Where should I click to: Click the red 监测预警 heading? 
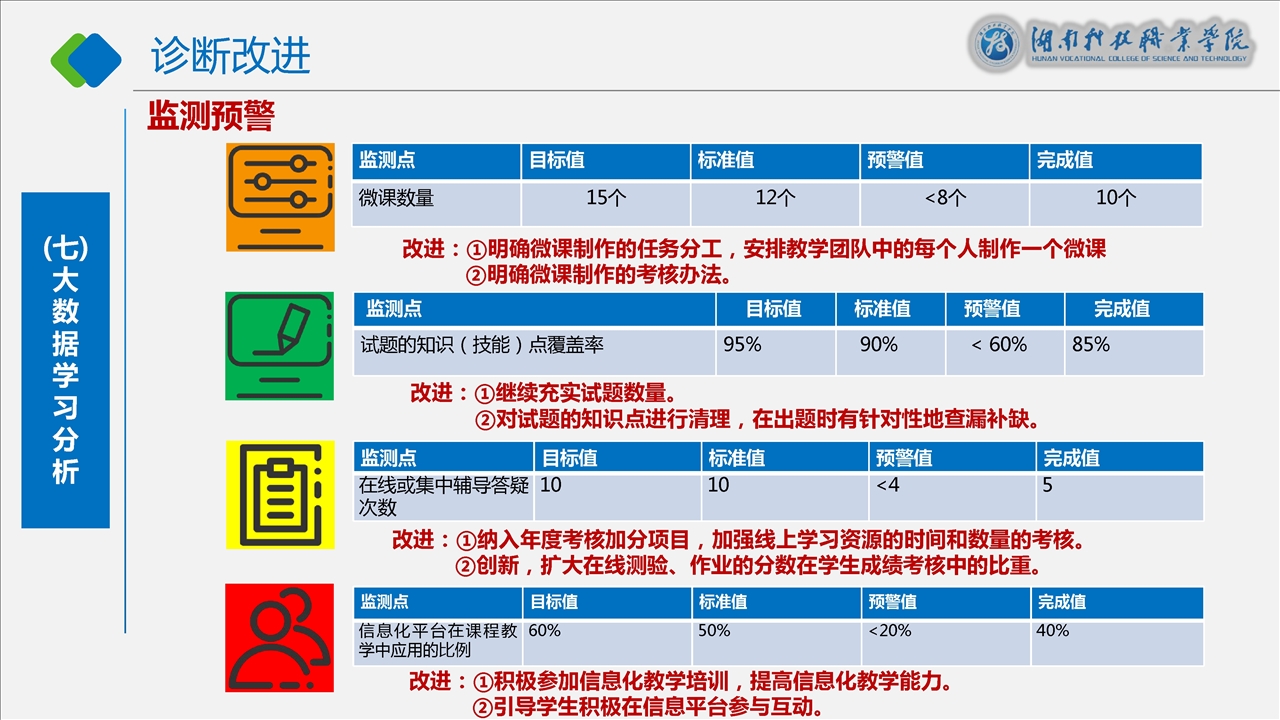pos(211,116)
